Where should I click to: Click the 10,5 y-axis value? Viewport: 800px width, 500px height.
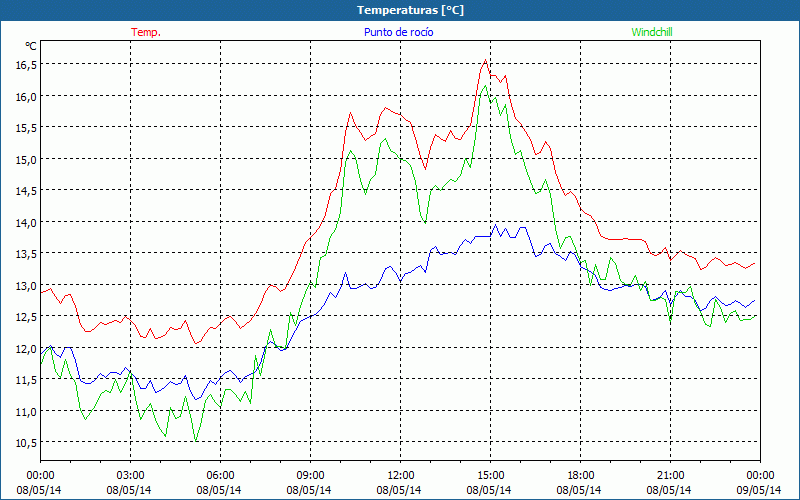pos(27,443)
